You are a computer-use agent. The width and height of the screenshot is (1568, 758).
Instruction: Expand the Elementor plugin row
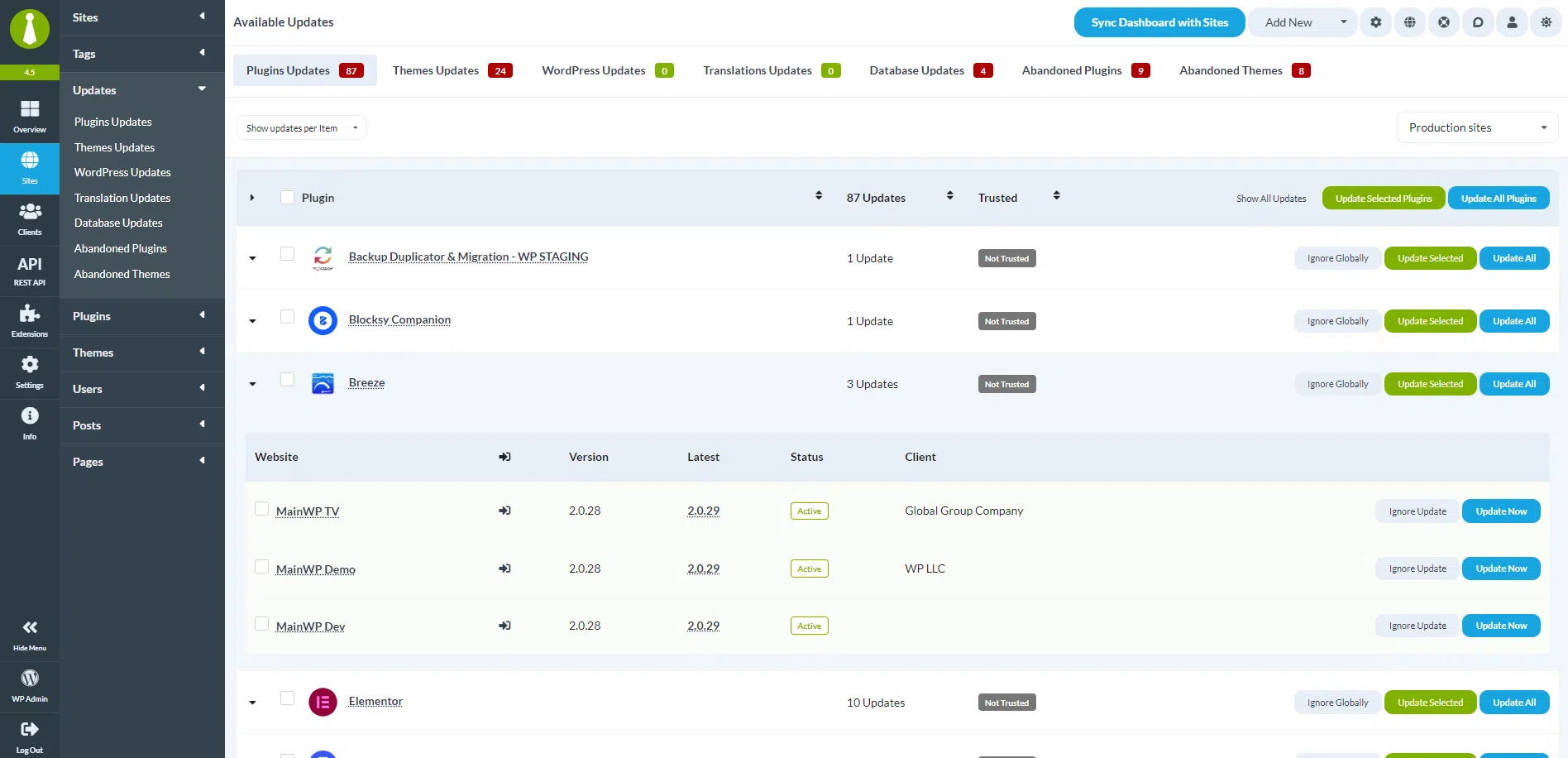[x=252, y=703]
